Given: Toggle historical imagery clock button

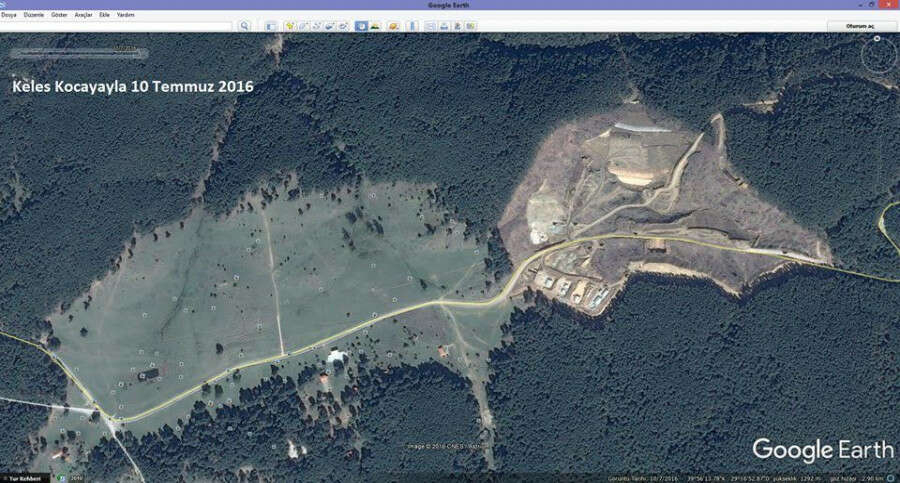Looking at the screenshot, I should point(361,25).
